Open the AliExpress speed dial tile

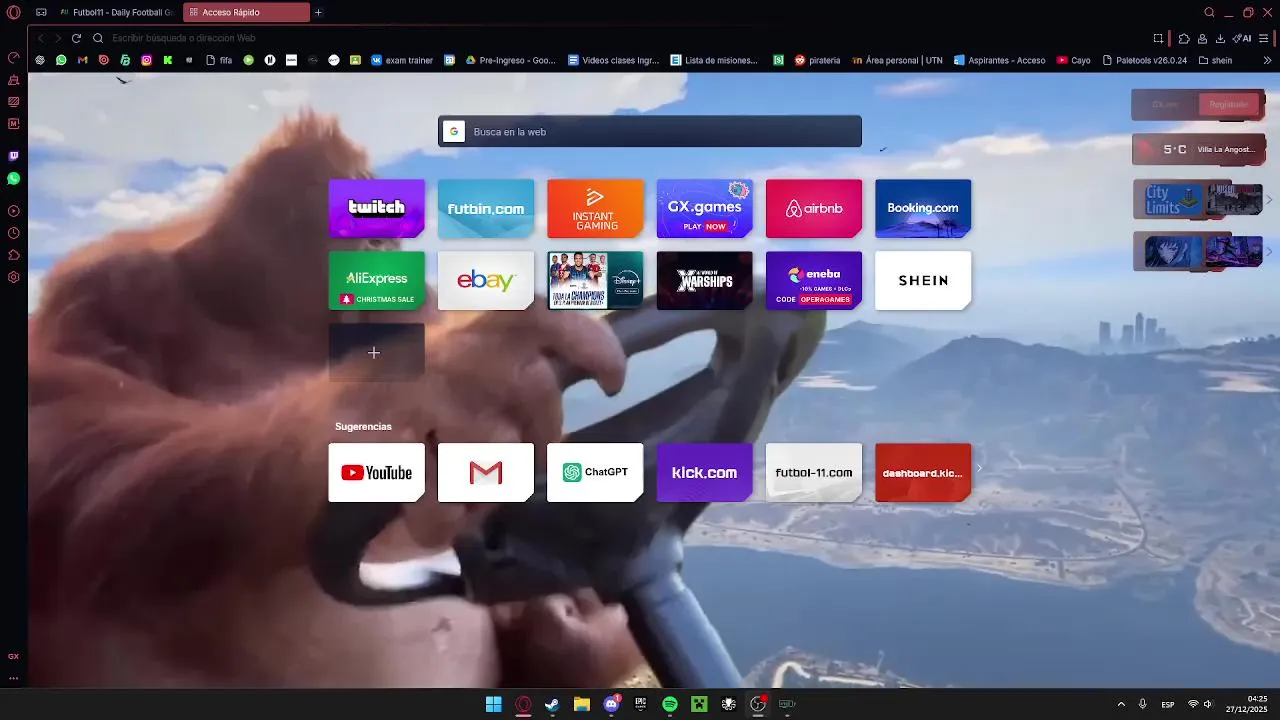pyautogui.click(x=377, y=280)
